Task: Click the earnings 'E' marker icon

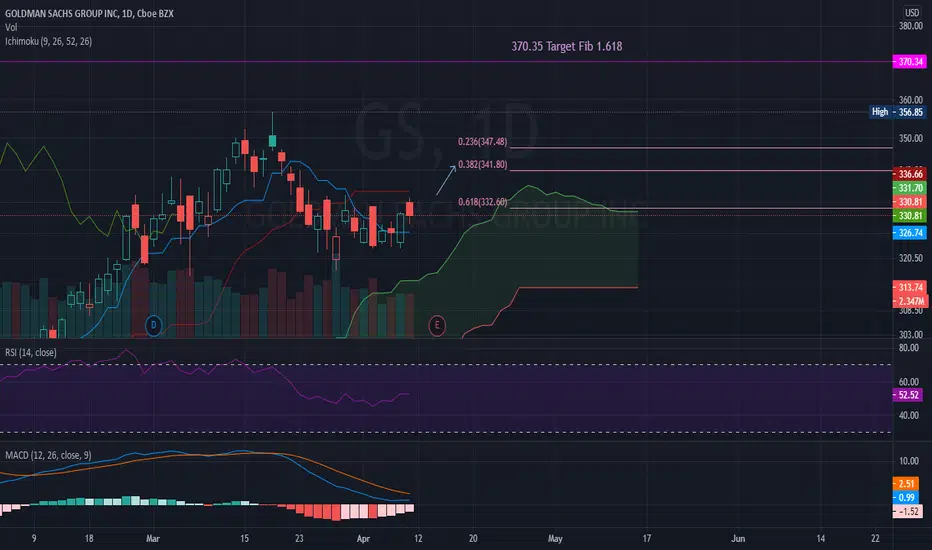Action: click(437, 325)
